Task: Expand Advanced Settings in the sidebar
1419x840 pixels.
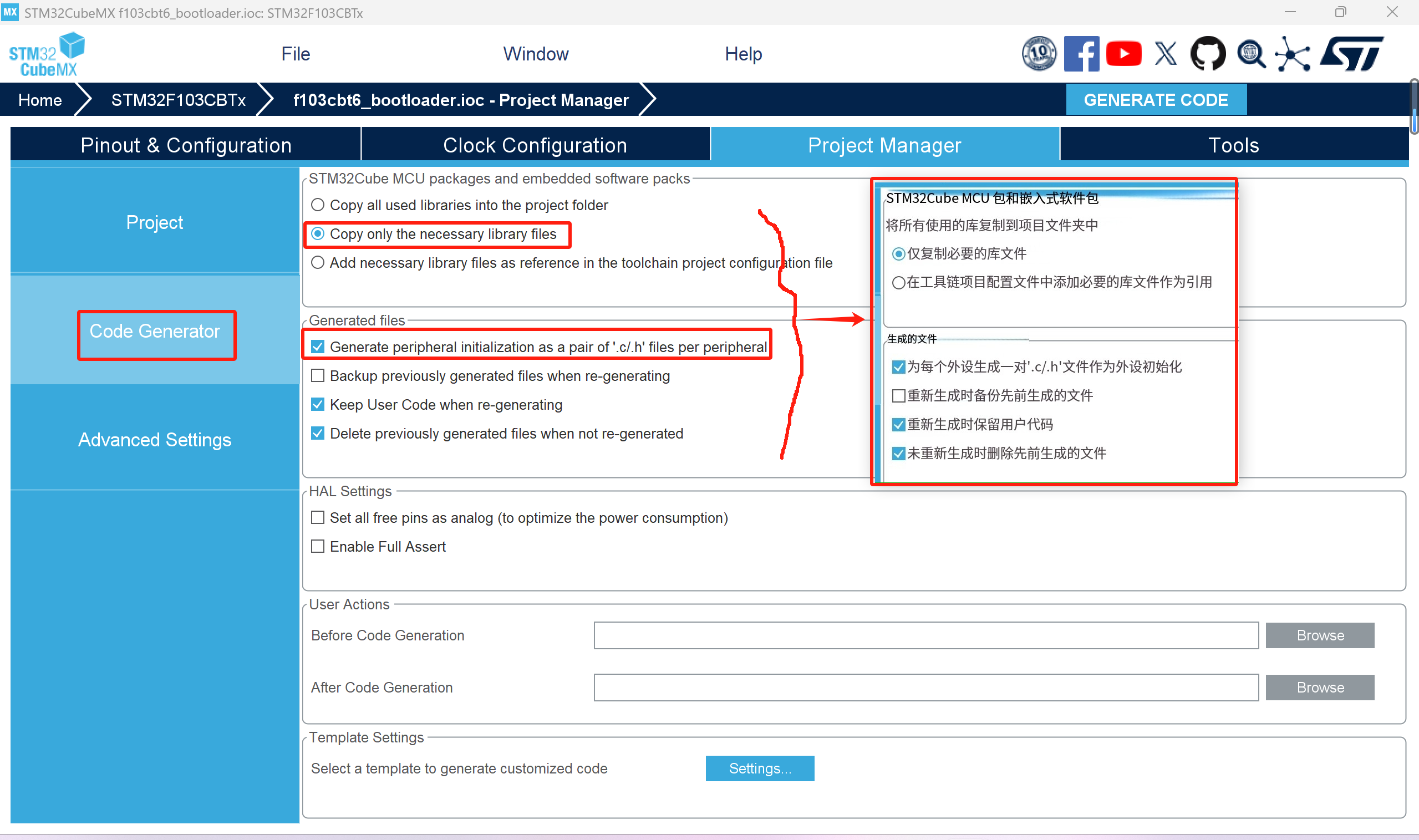Action: pos(155,439)
